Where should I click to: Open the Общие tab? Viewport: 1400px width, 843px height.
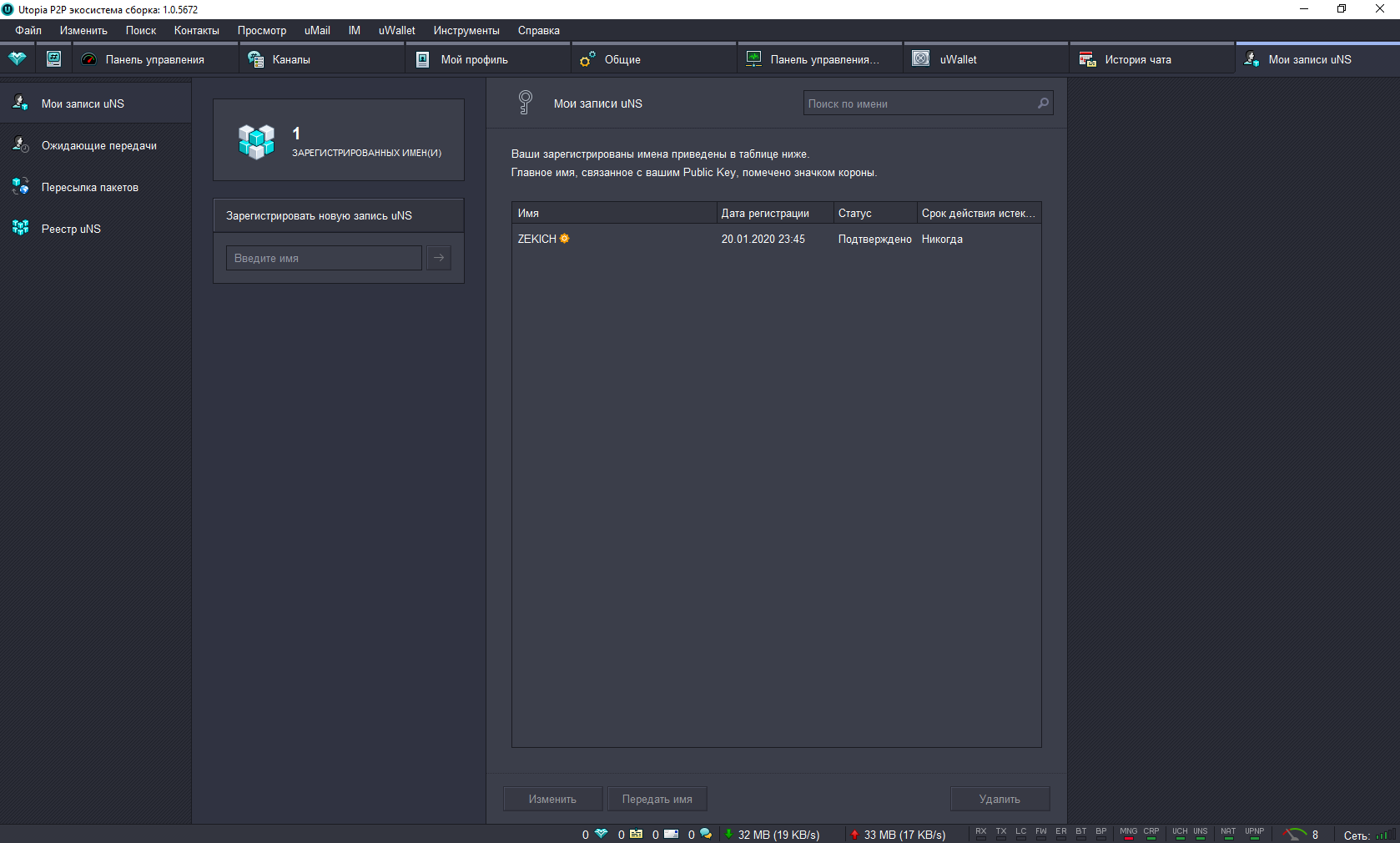click(654, 59)
